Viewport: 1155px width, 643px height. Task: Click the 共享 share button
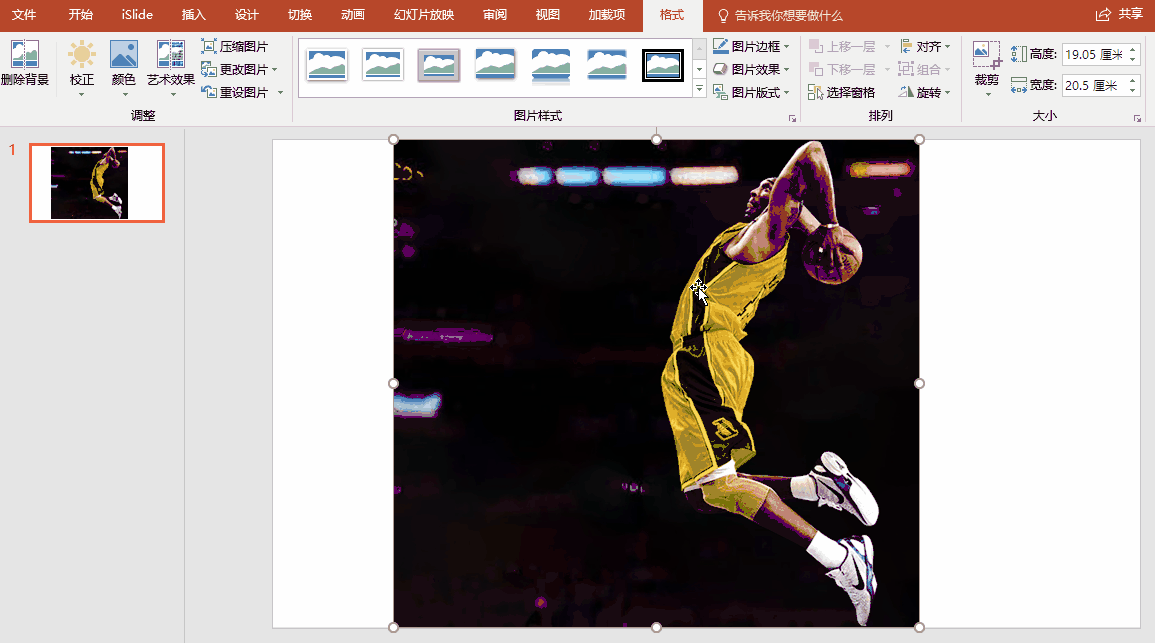pyautogui.click(x=1120, y=15)
